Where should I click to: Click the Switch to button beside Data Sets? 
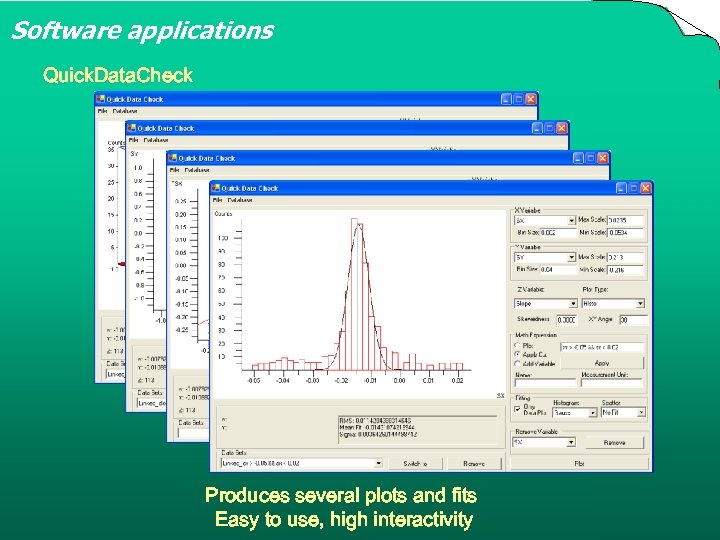click(x=415, y=464)
